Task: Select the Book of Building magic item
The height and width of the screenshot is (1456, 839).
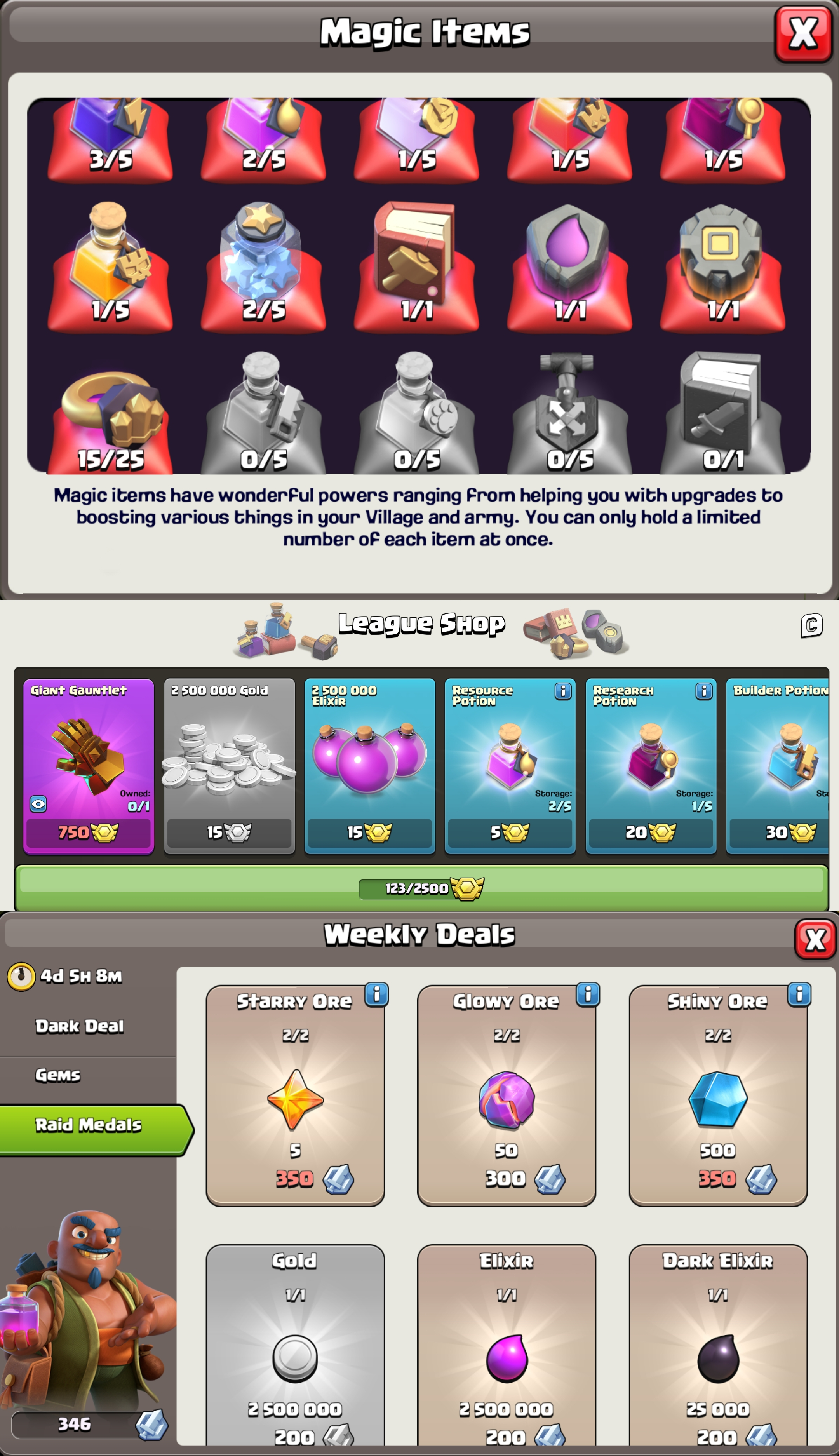Action: 416,265
